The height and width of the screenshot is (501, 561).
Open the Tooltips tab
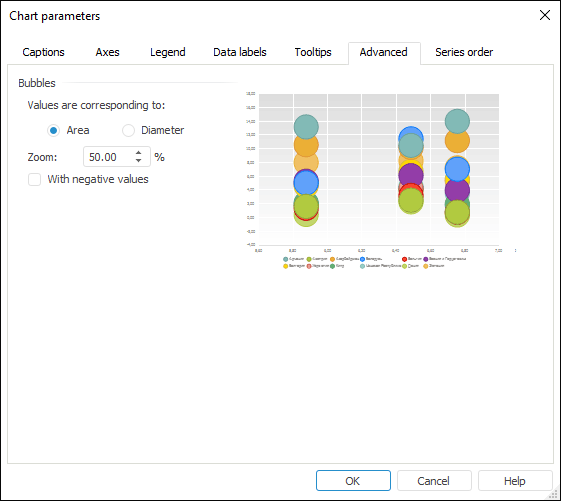pyautogui.click(x=313, y=52)
